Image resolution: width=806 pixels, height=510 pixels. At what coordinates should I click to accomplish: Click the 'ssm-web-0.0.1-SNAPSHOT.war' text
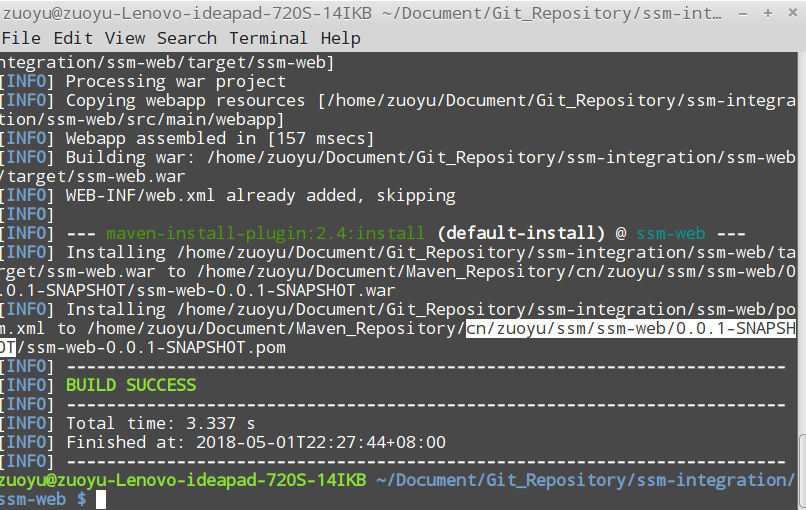click(x=266, y=290)
